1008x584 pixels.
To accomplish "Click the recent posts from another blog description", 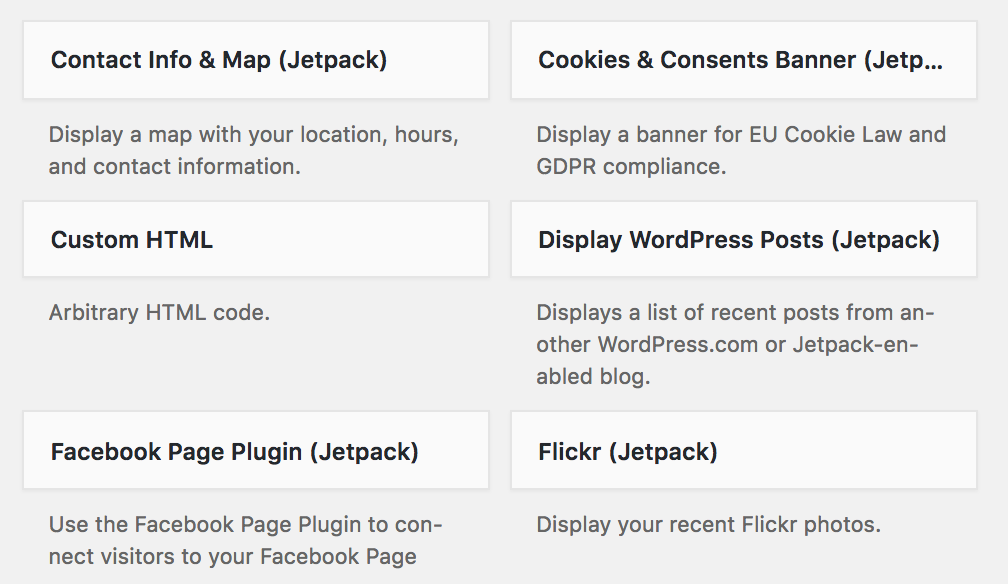I will pos(735,345).
